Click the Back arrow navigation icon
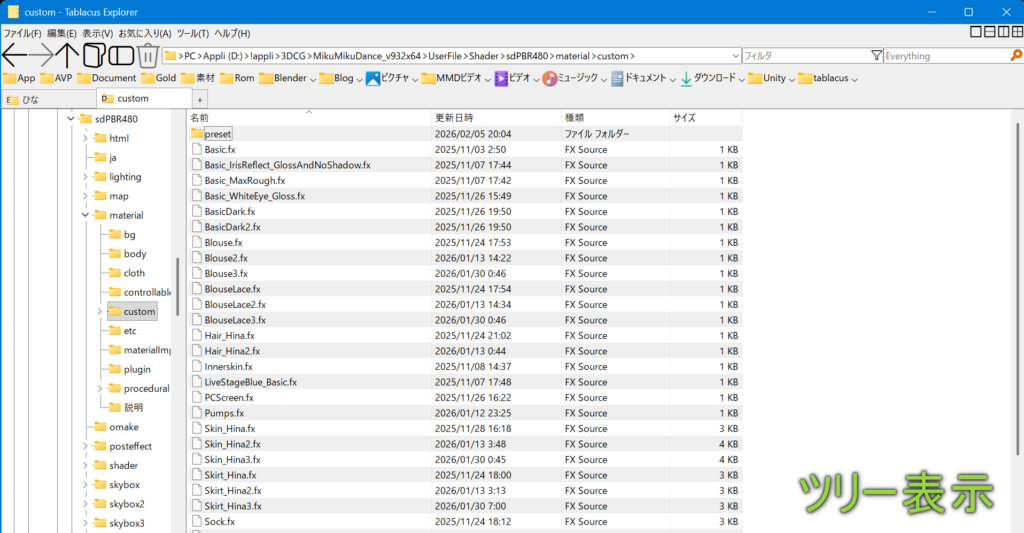This screenshot has height=533, width=1024. coord(15,55)
